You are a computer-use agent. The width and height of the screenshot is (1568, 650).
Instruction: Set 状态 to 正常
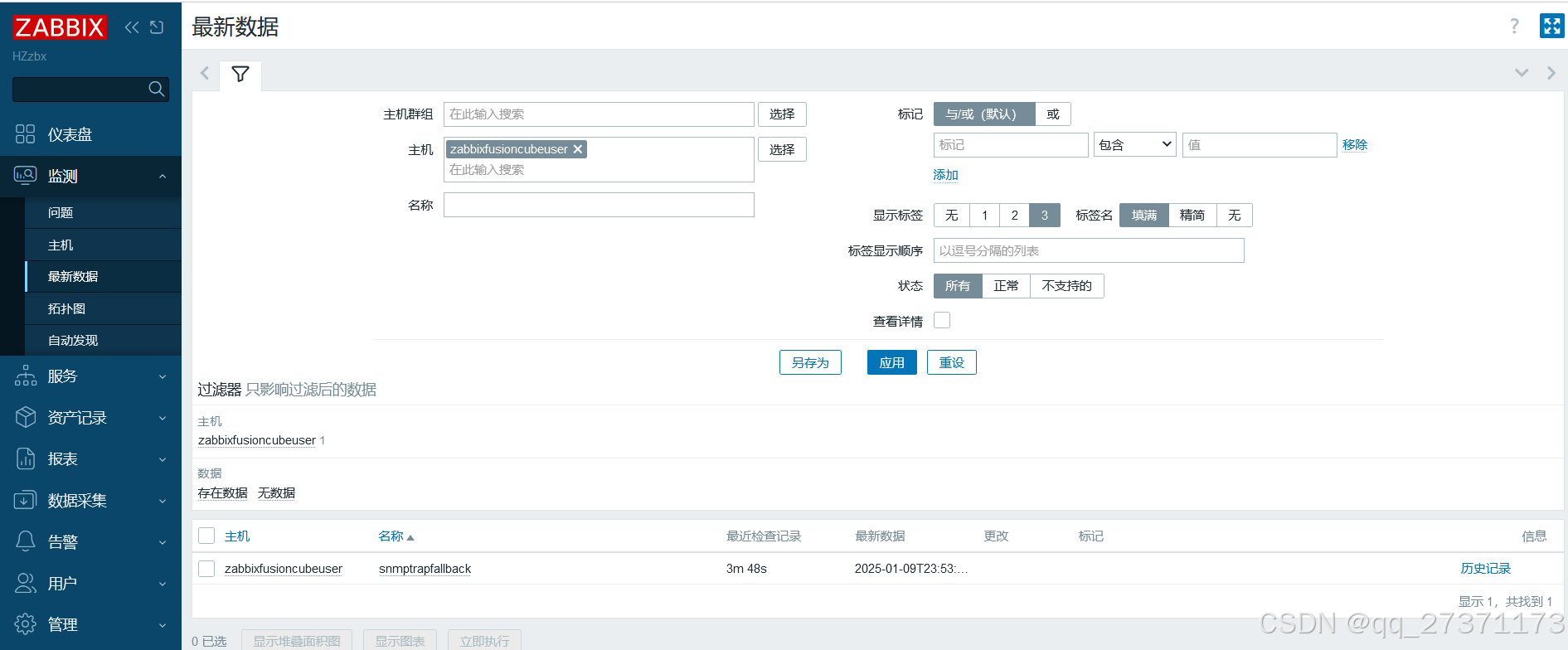tap(1006, 286)
